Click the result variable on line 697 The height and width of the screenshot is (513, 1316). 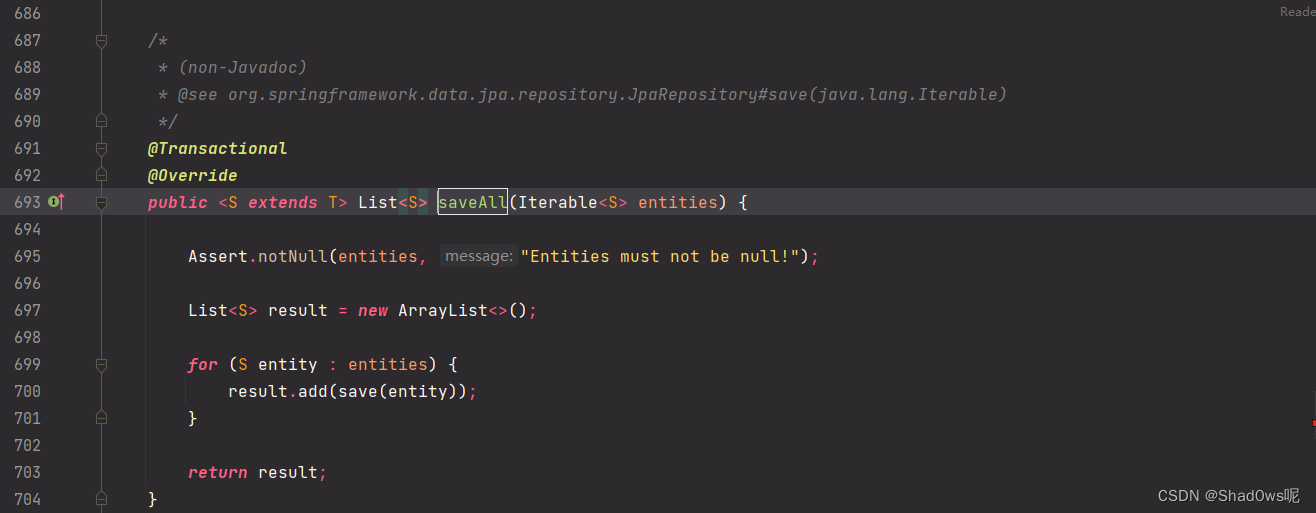(x=298, y=310)
